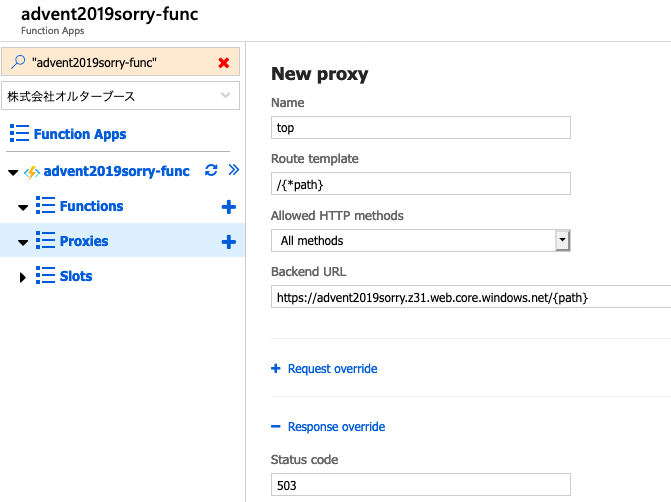Viewport: 671px width, 502px height.
Task: Collapse the advent2019sorry-func tree node
Action: pos(12,172)
